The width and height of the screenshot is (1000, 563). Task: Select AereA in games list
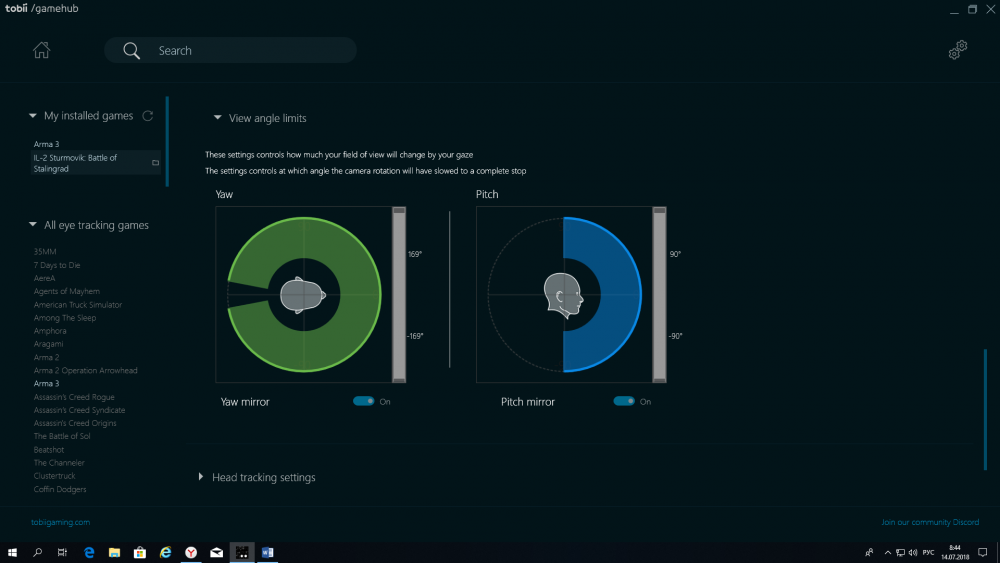pos(45,278)
